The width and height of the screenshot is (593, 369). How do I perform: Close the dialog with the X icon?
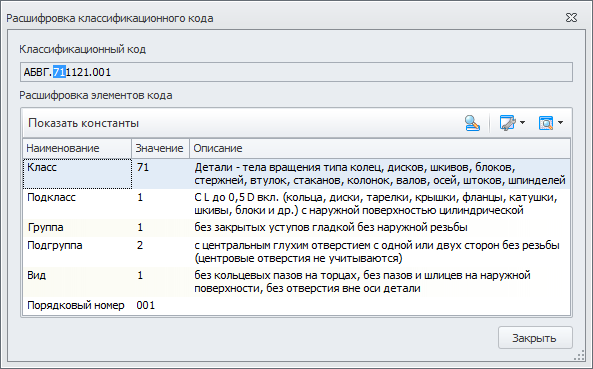tap(571, 18)
